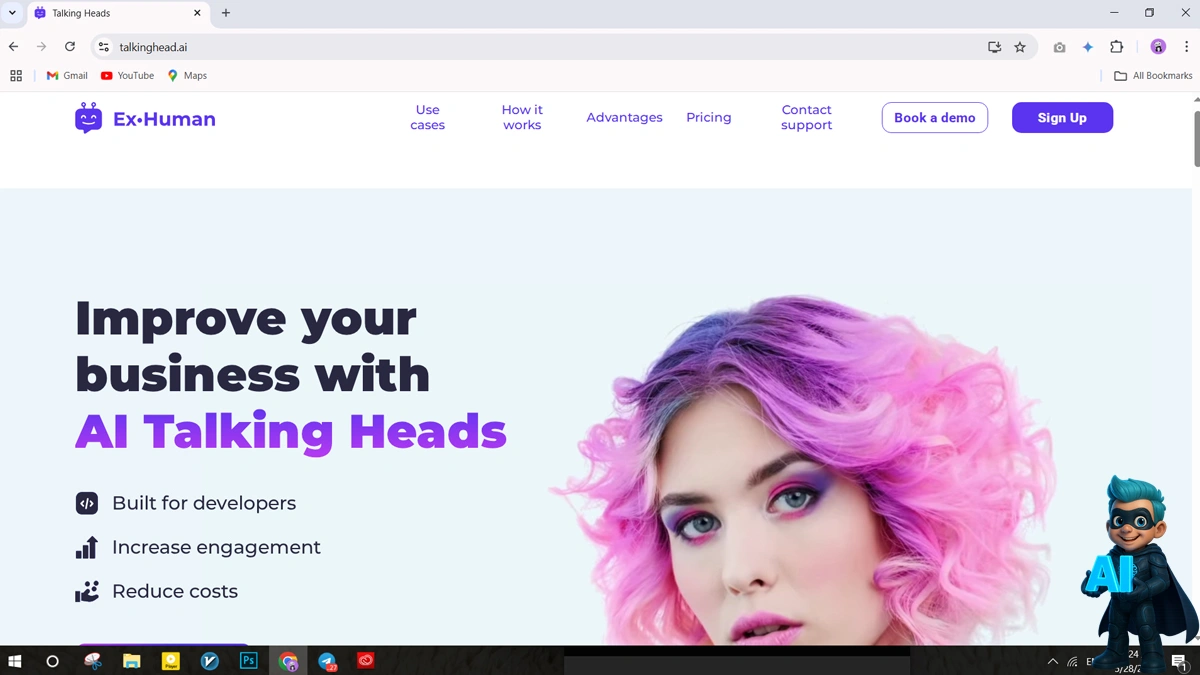
Task: Click the hand with coins icon
Action: pos(87,591)
